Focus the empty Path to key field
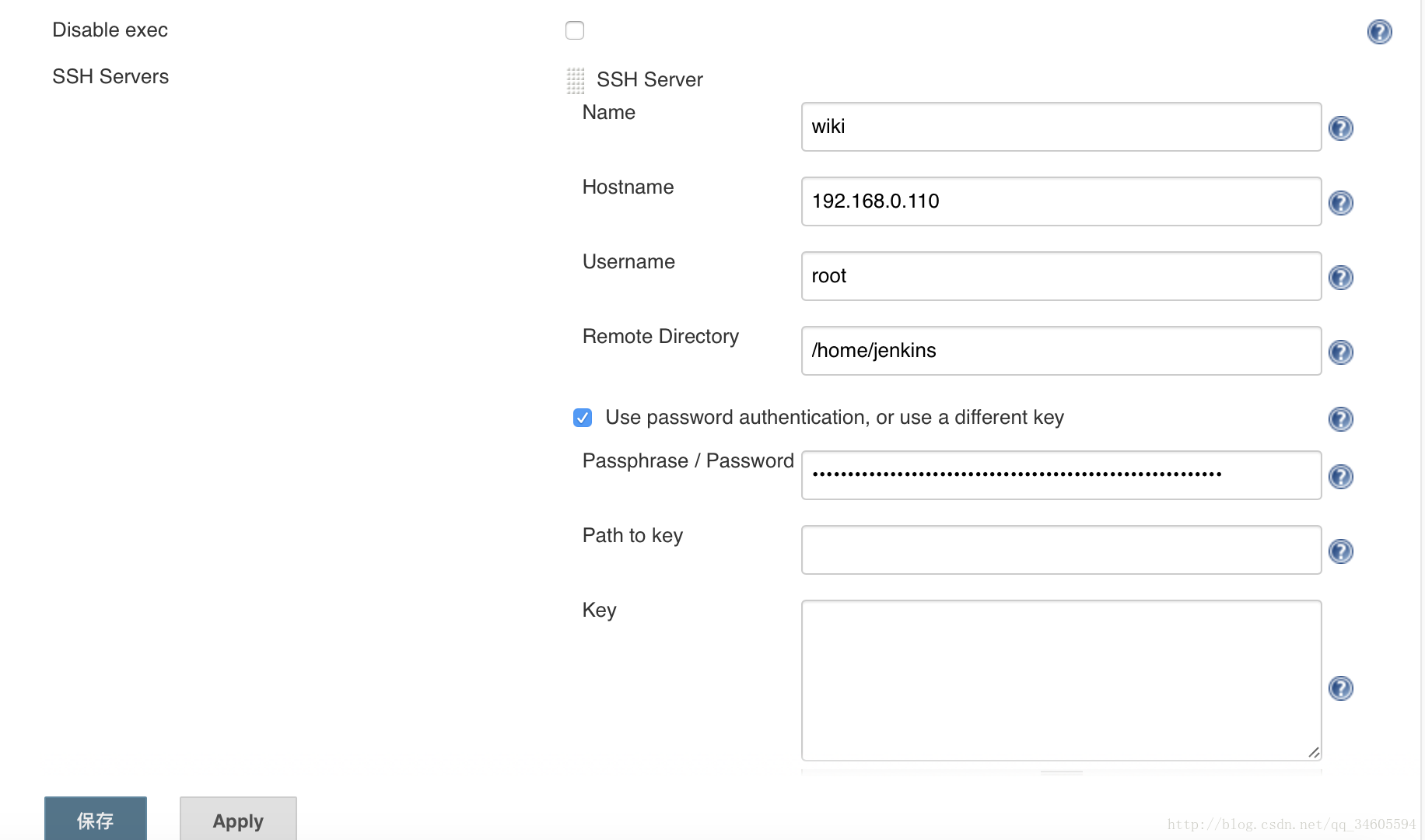Viewport: 1425px width, 840px height. [x=1061, y=550]
